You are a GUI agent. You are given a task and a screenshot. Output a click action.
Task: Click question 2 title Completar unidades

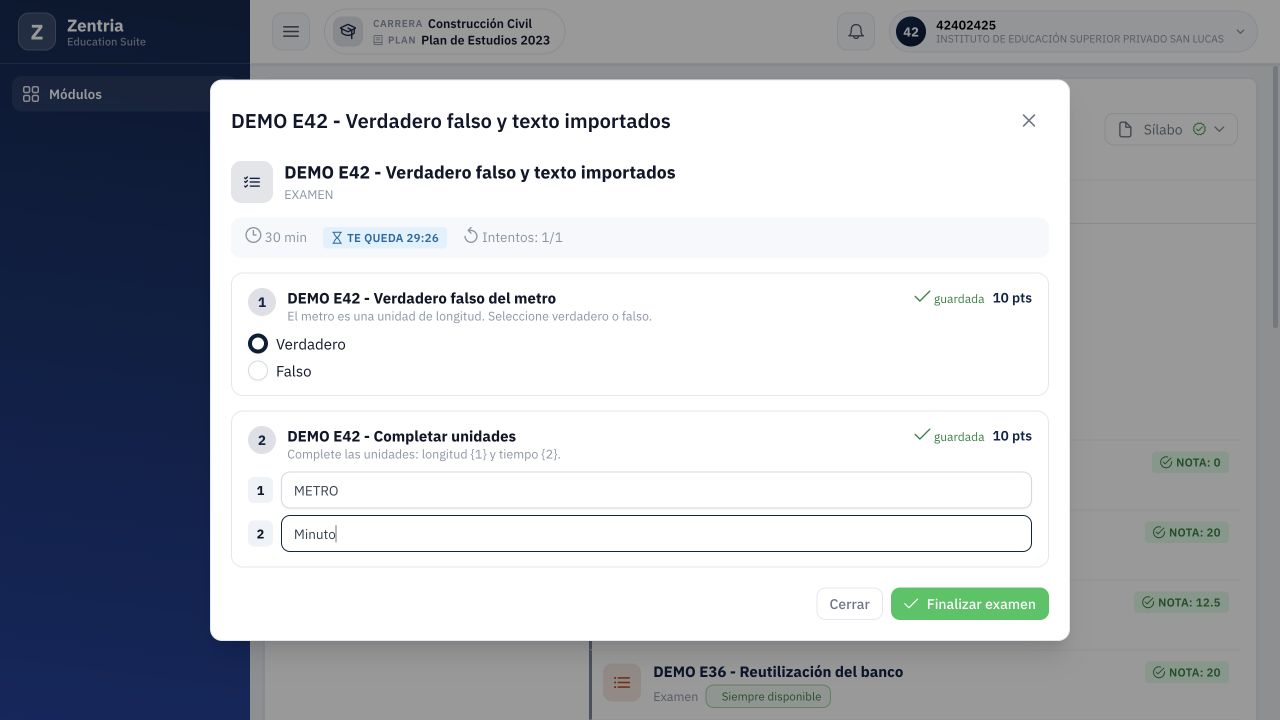pyautogui.click(x=401, y=436)
